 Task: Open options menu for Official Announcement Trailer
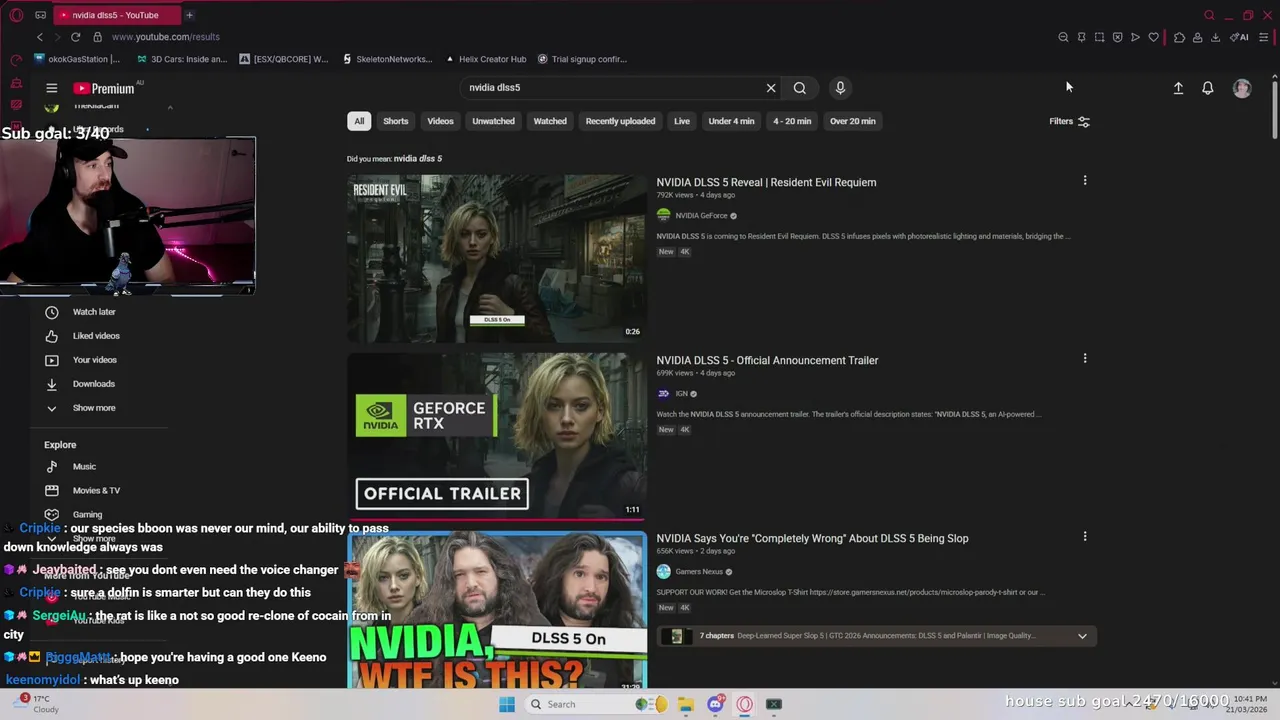[x=1085, y=359]
